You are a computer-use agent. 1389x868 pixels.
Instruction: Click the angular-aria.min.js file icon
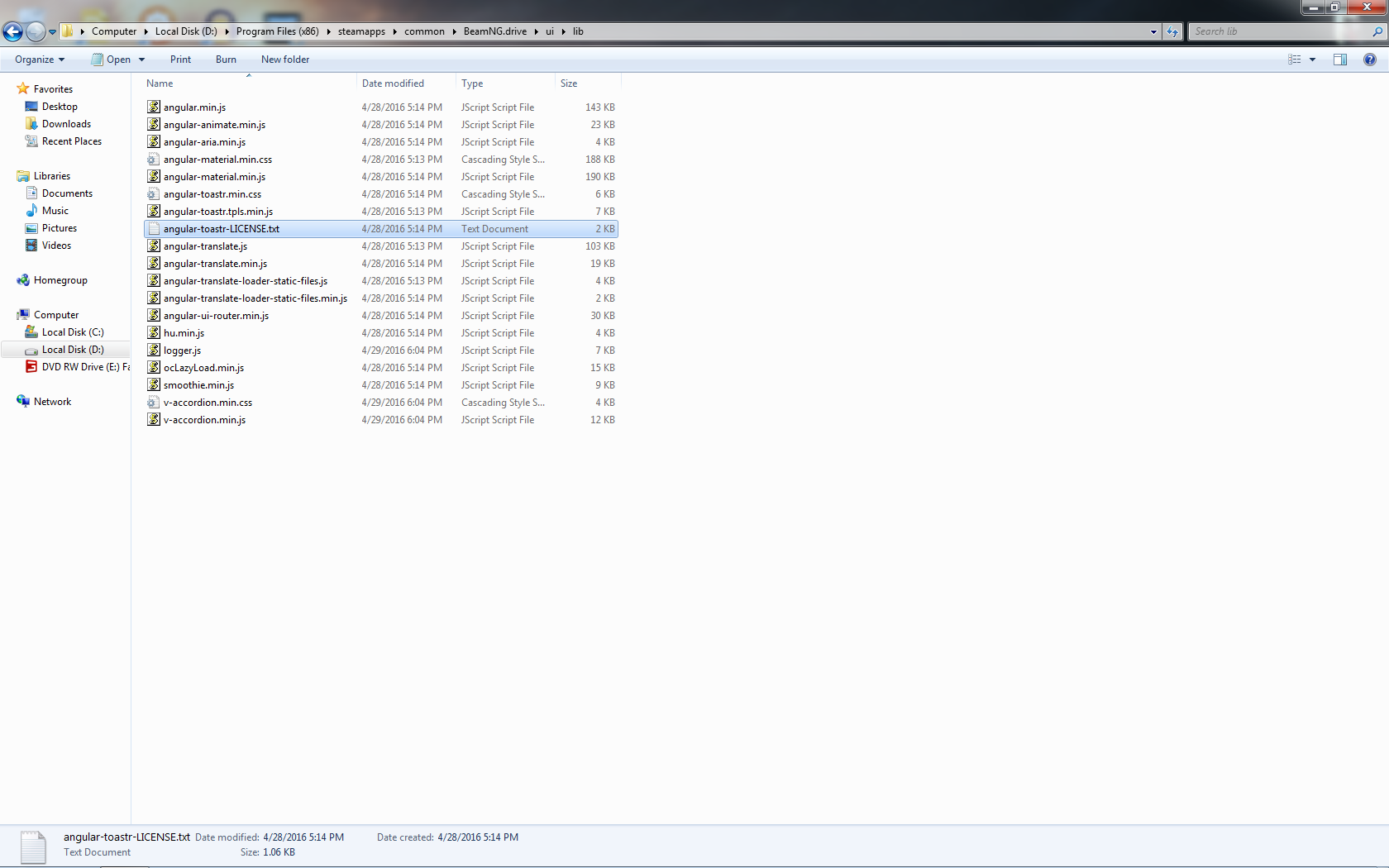(154, 141)
